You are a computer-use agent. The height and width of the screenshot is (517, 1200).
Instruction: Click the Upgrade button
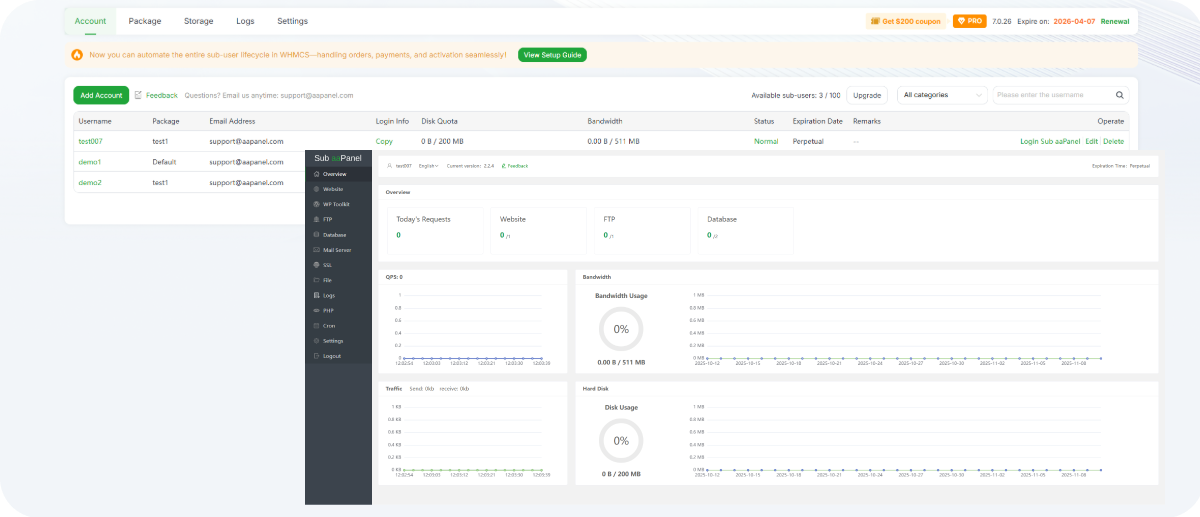[x=867, y=96]
